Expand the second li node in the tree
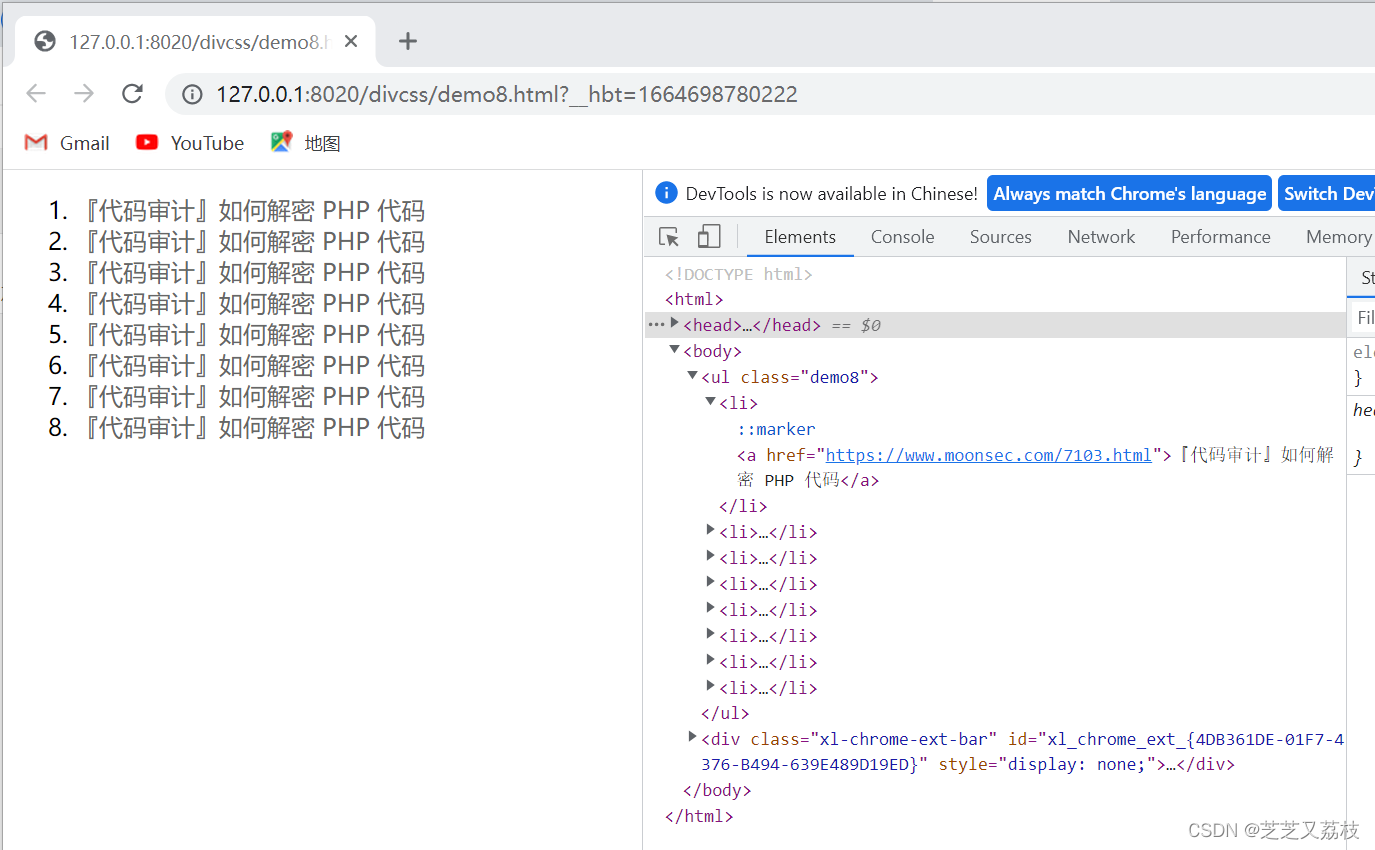 [x=711, y=530]
